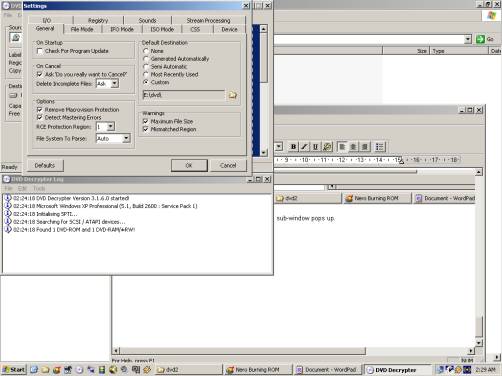This screenshot has width=502, height=376.
Task: Select log line 'Searching for SCSI / ATAPI devices...'
Action: coord(69,222)
